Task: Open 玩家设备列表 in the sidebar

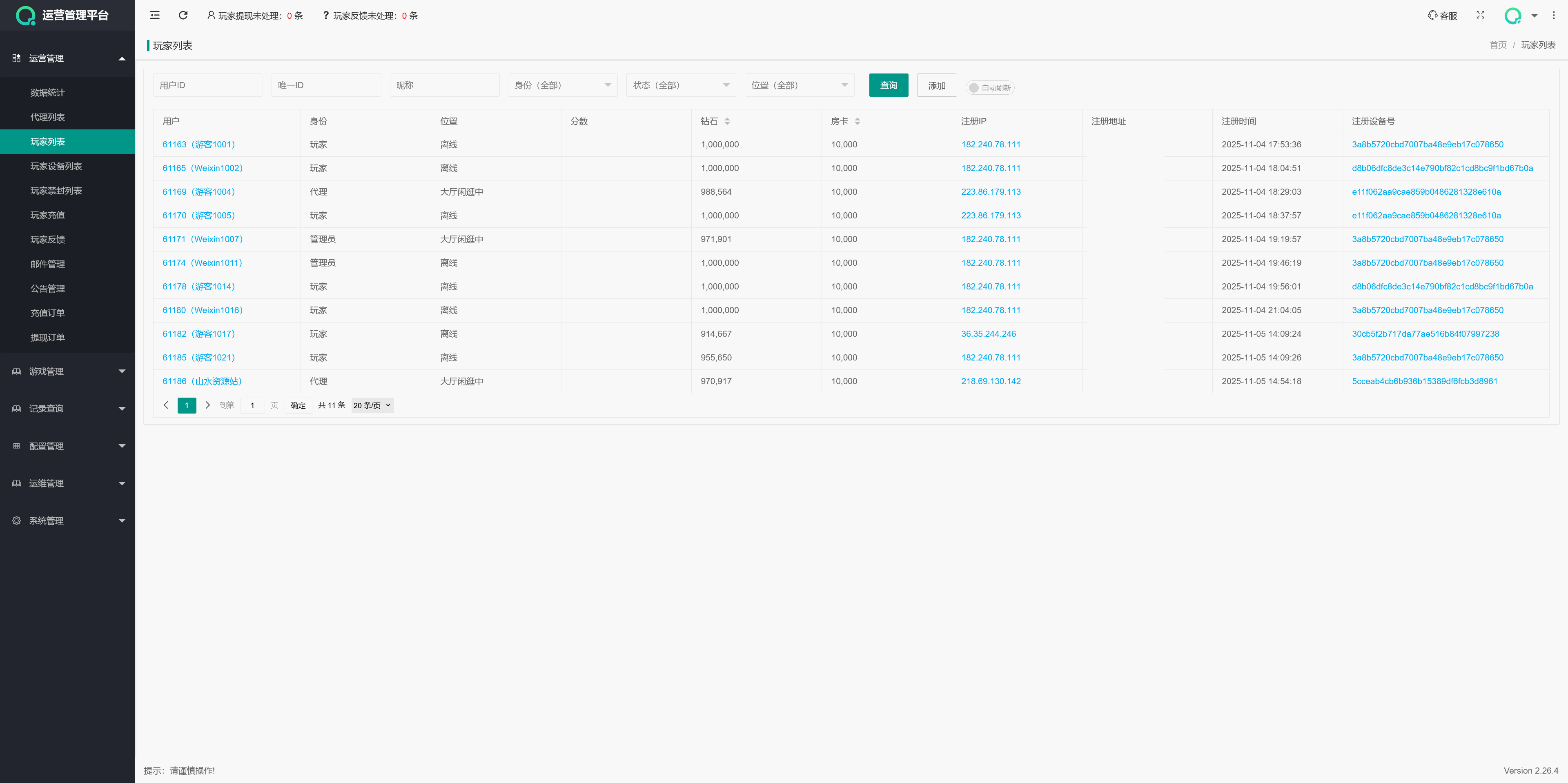Action: 56,166
